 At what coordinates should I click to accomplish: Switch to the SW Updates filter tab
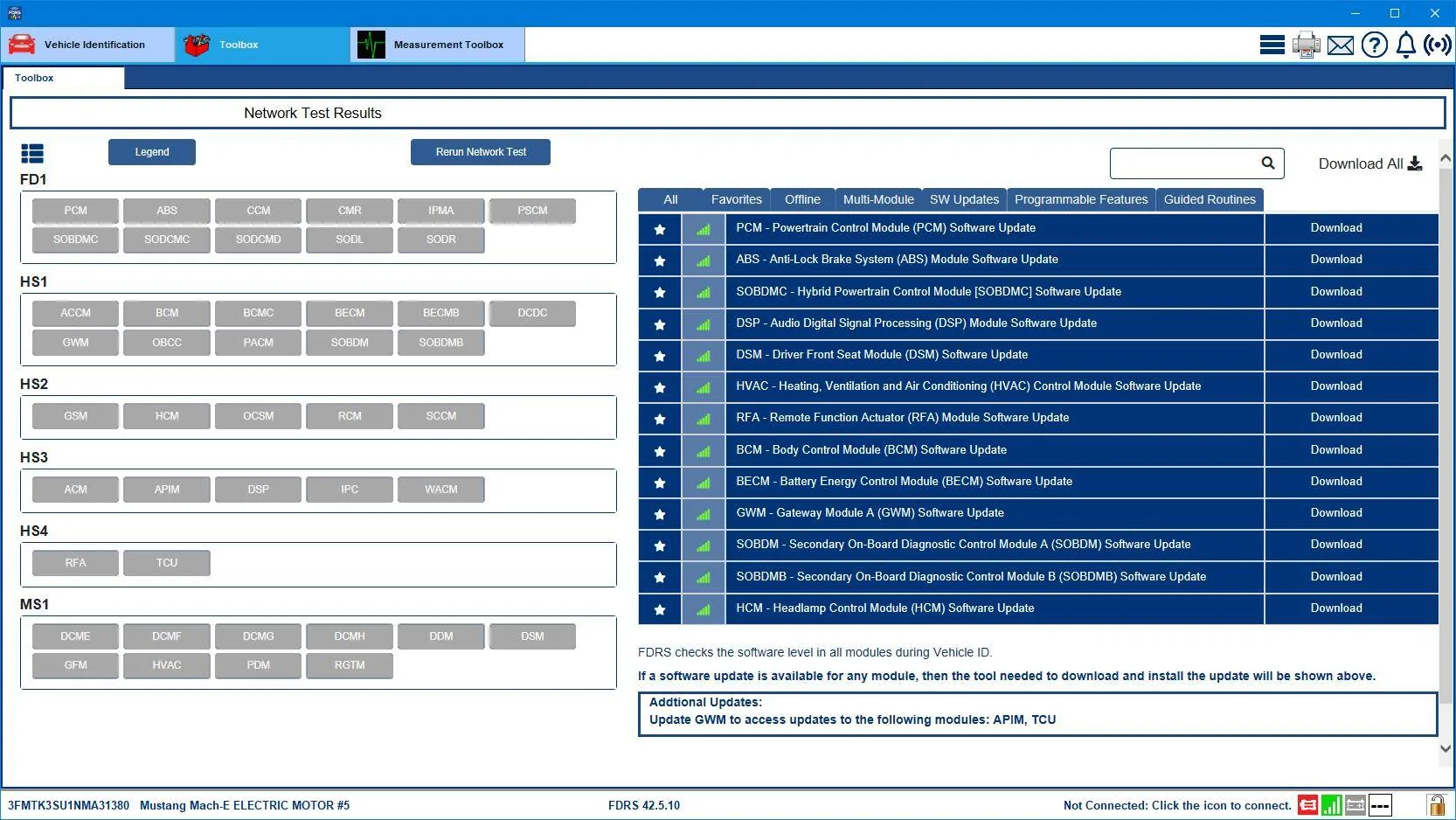point(964,199)
